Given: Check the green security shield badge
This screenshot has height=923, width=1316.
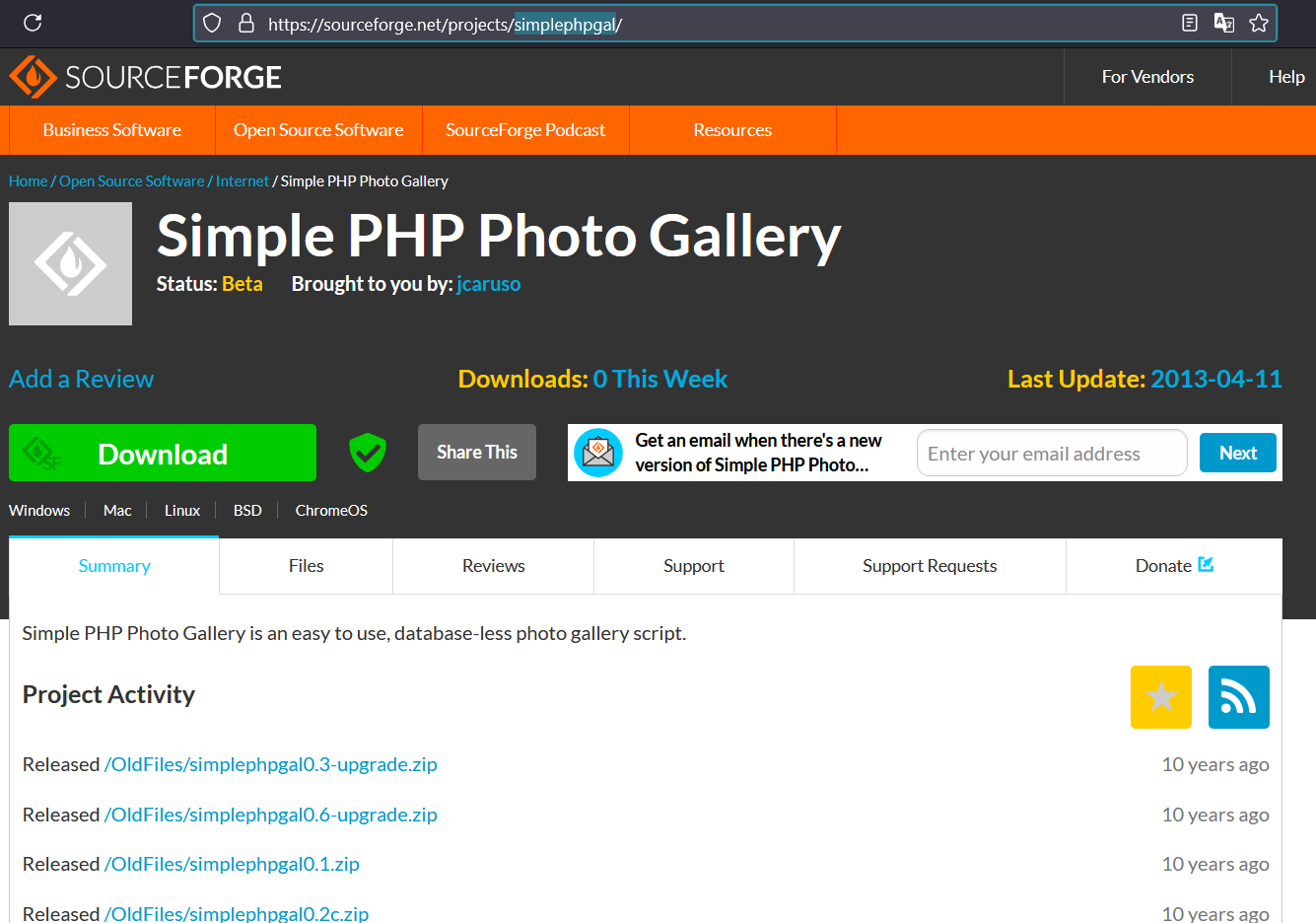Looking at the screenshot, I should tap(367, 453).
